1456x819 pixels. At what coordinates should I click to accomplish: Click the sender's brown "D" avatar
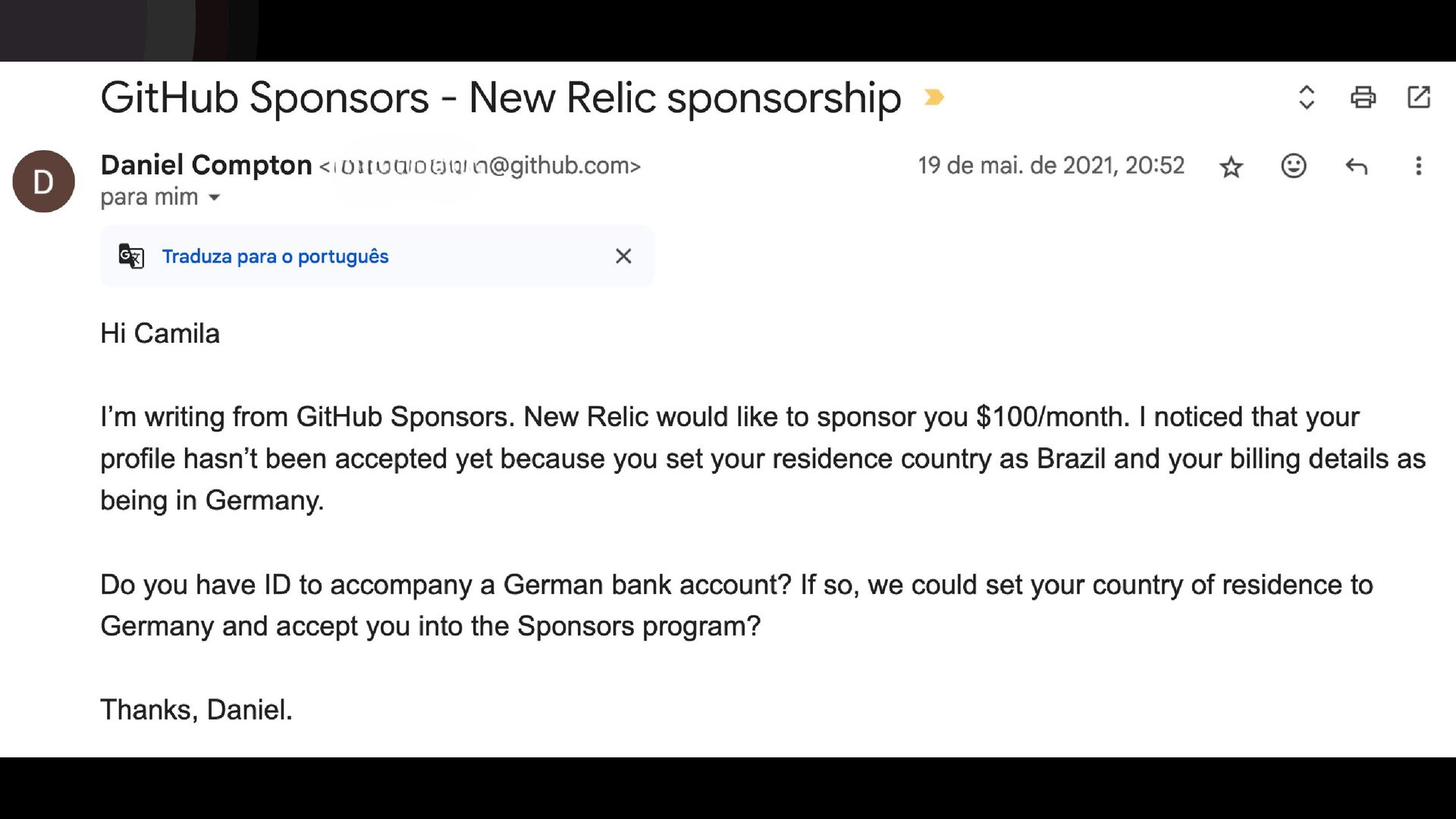tap(43, 181)
